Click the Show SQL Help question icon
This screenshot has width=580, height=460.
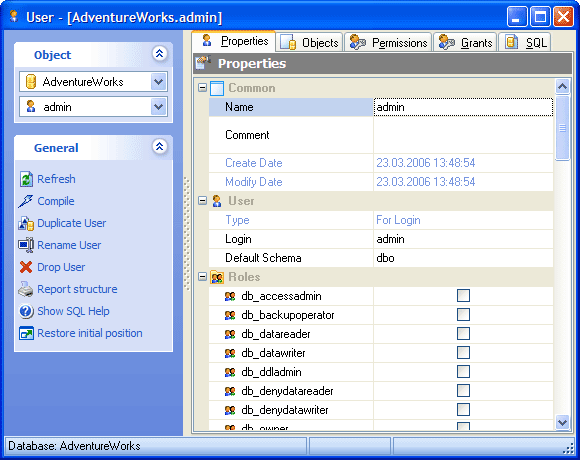click(x=26, y=311)
